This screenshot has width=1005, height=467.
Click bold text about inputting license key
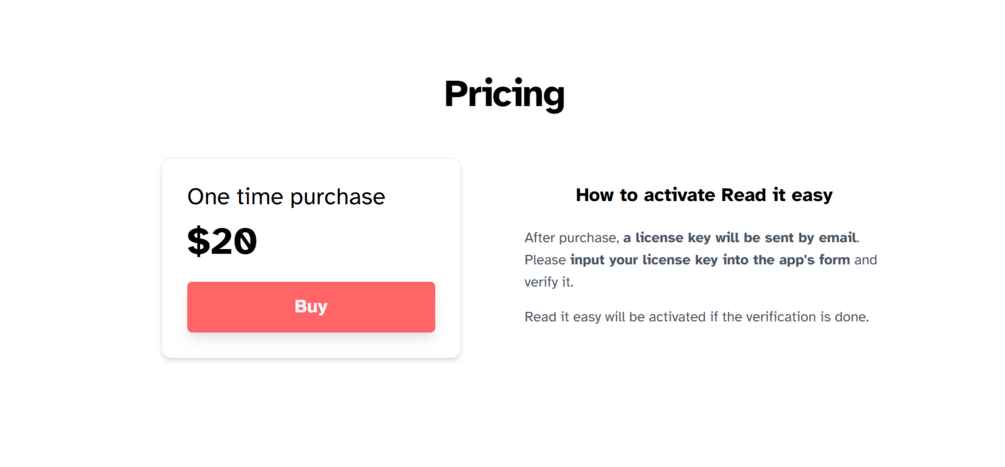709,260
